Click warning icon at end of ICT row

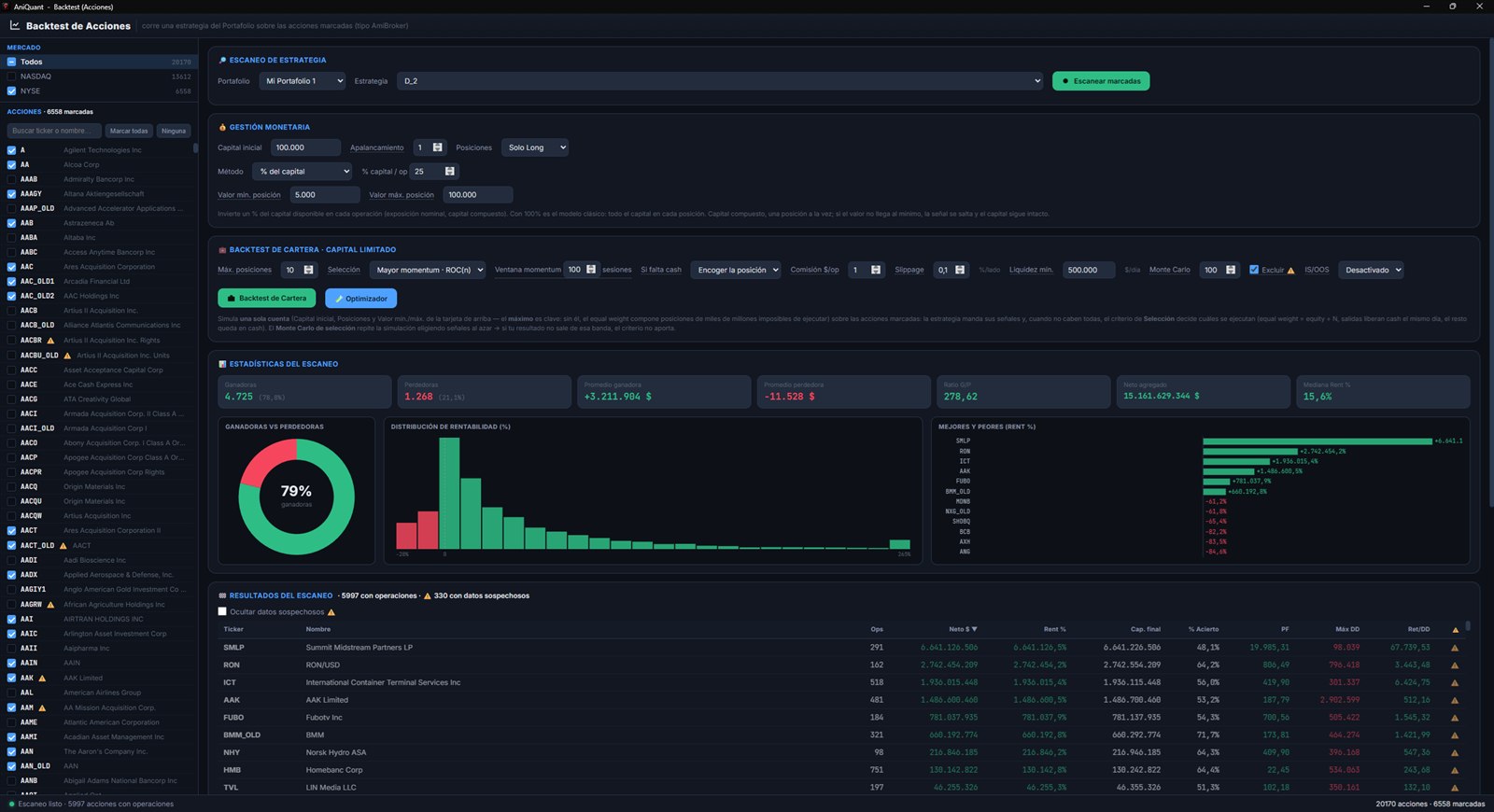pos(1454,682)
